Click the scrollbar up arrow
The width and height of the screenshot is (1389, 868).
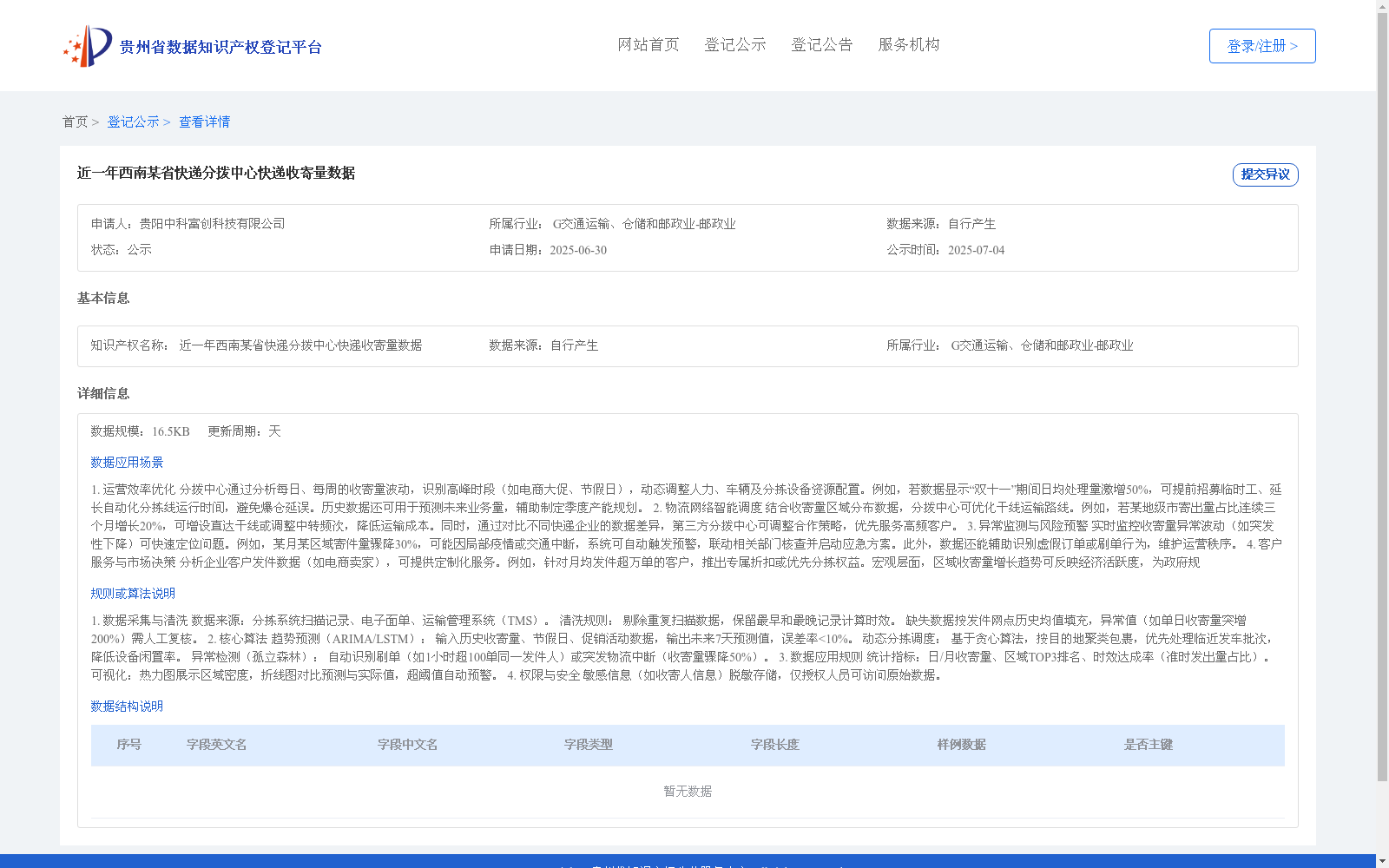click(x=1382, y=6)
